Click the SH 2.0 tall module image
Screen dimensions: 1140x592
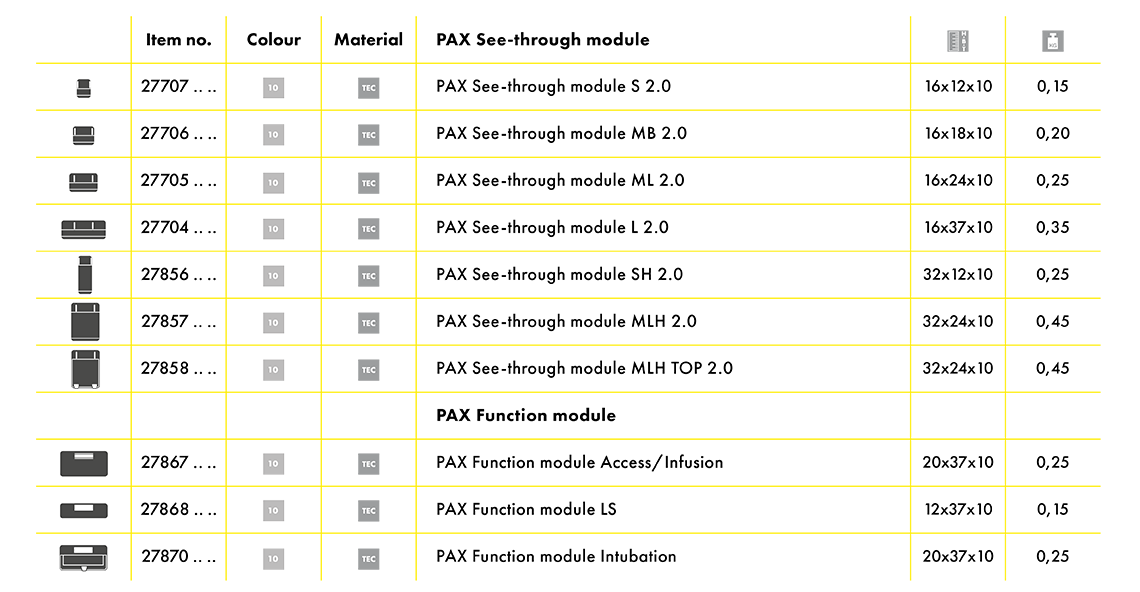point(85,274)
